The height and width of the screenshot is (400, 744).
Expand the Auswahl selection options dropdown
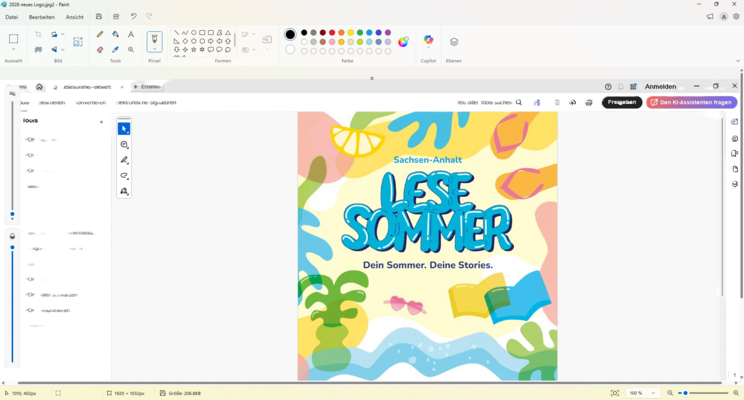tap(13, 49)
